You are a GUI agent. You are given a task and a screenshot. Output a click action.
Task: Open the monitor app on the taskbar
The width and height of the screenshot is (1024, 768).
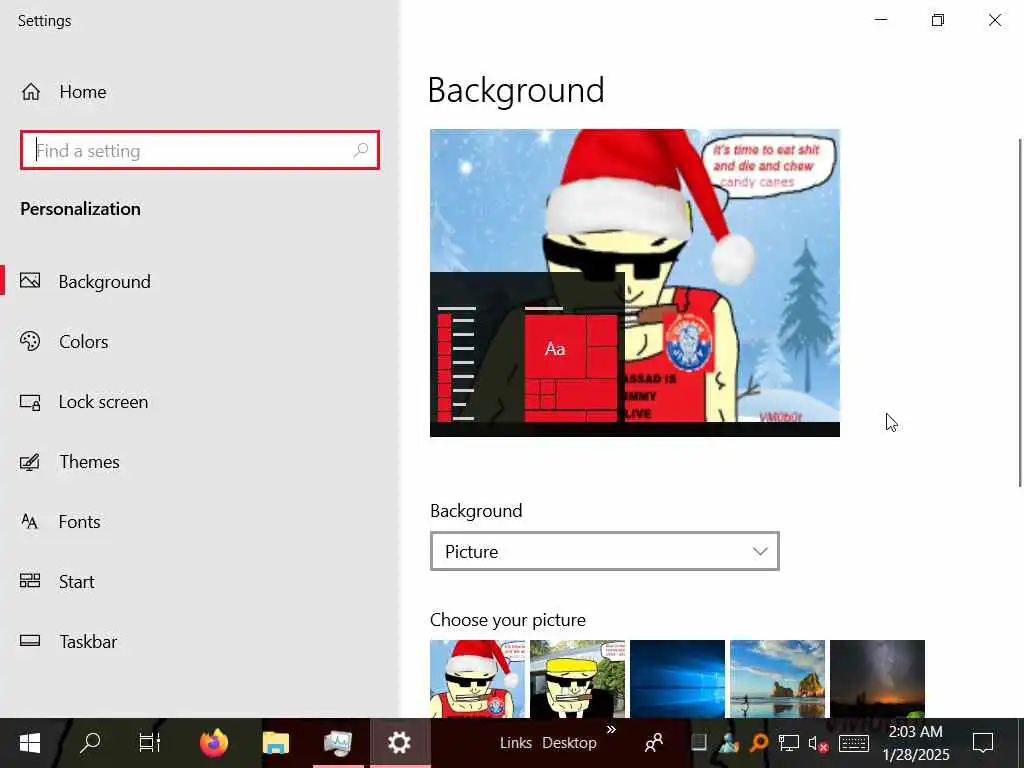click(338, 743)
